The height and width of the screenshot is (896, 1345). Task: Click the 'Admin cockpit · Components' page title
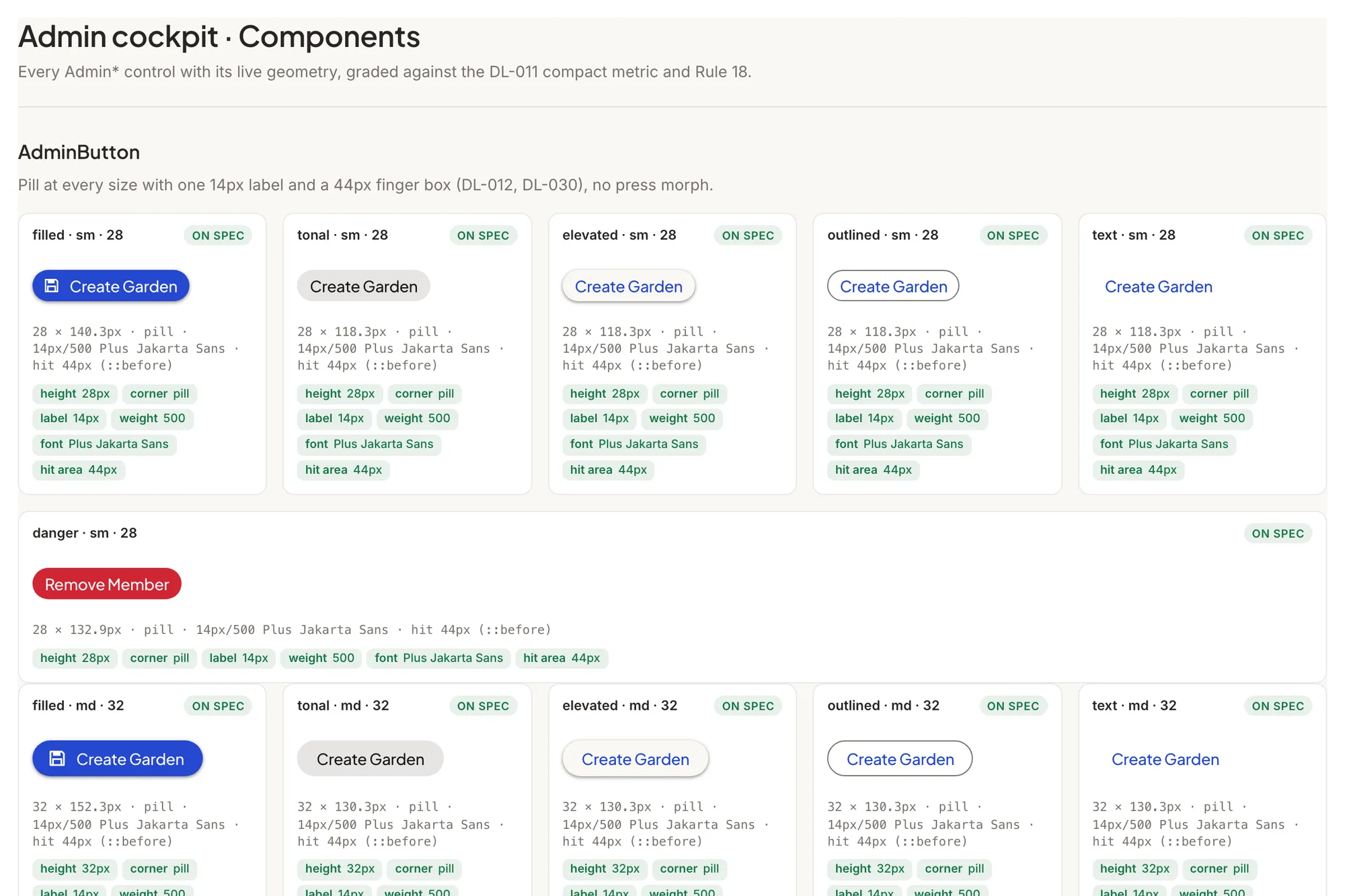point(219,36)
